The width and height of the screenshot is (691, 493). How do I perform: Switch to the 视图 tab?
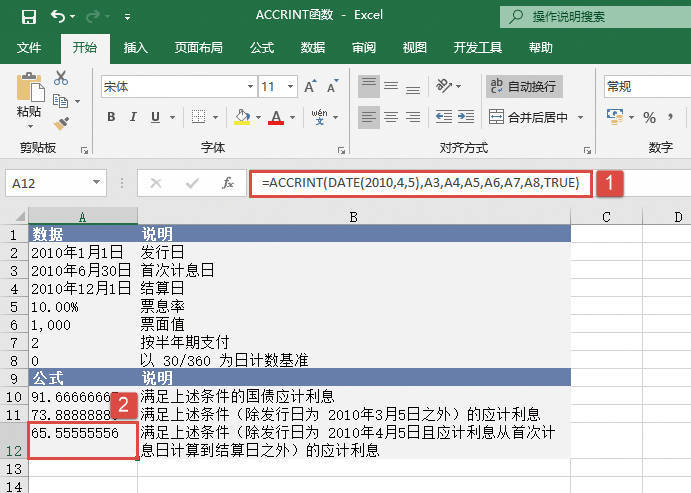[415, 48]
